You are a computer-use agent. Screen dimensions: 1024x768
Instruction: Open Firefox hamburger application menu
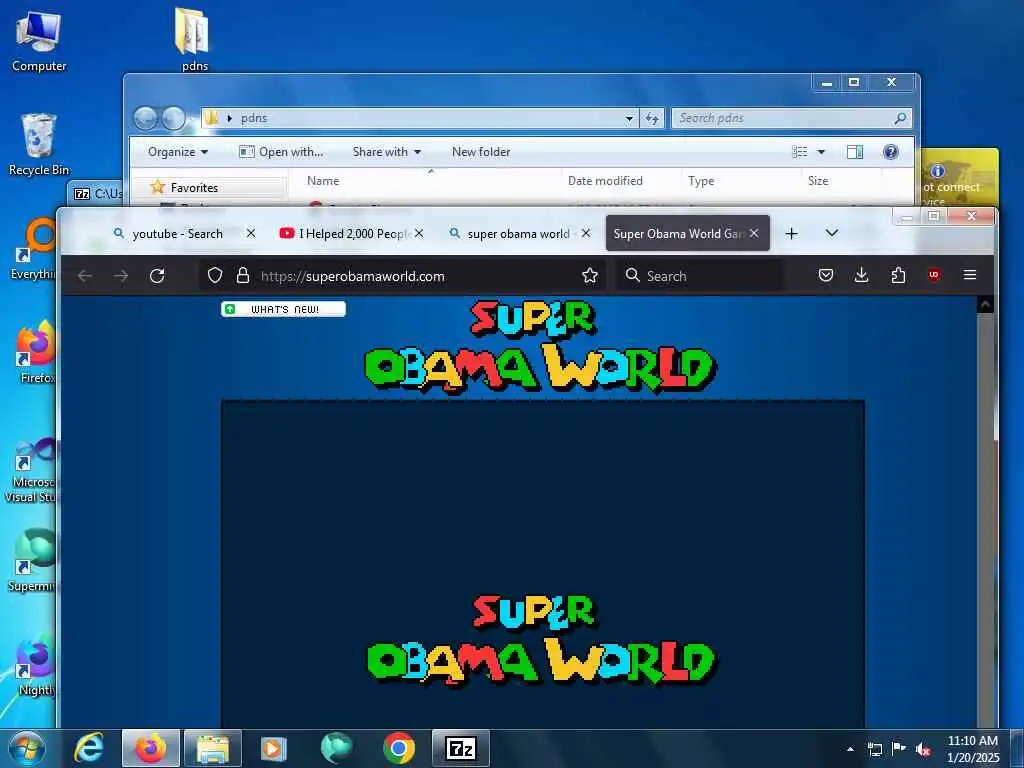pyautogui.click(x=970, y=275)
